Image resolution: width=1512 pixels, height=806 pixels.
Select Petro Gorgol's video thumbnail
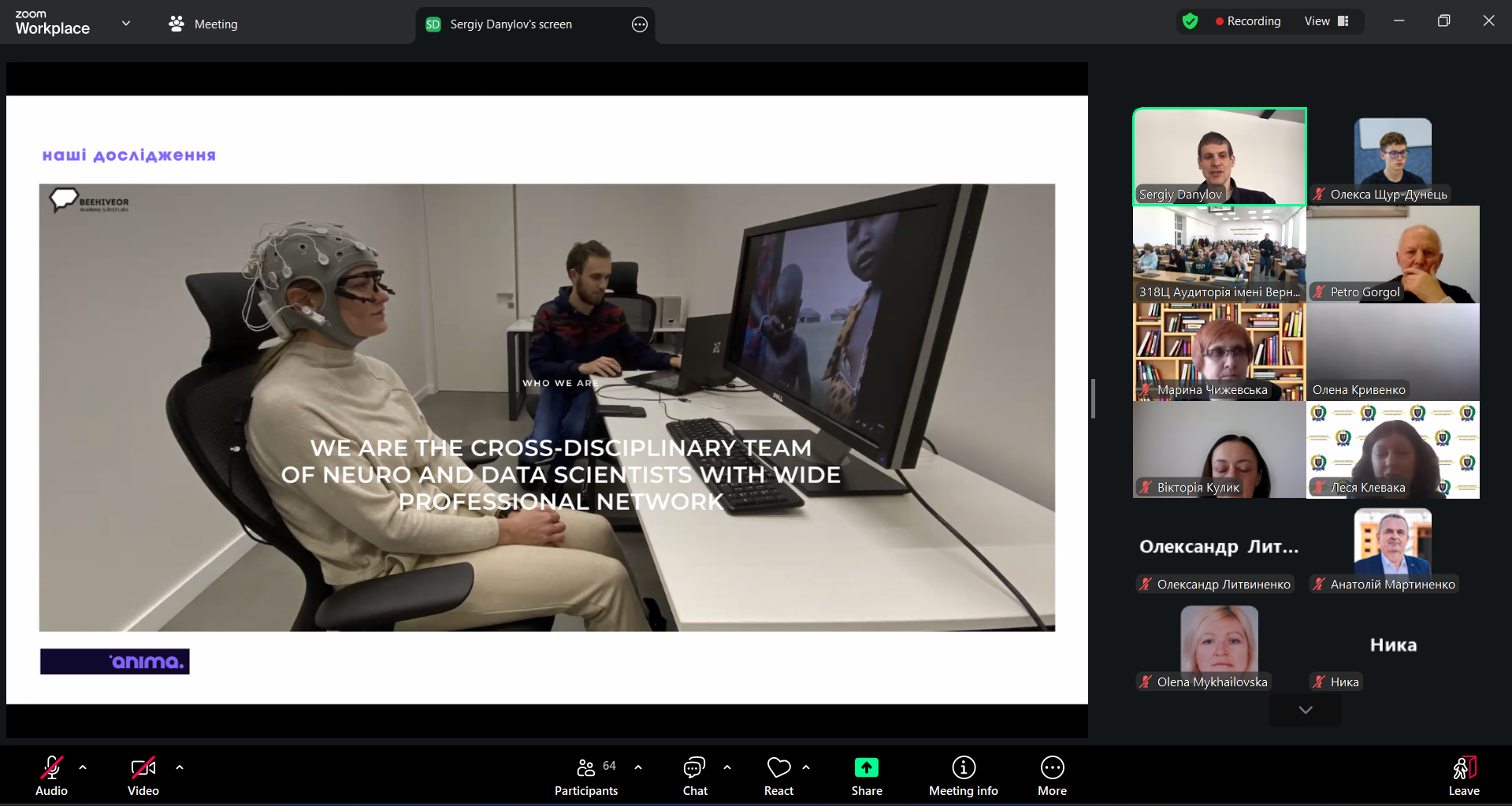(x=1392, y=254)
